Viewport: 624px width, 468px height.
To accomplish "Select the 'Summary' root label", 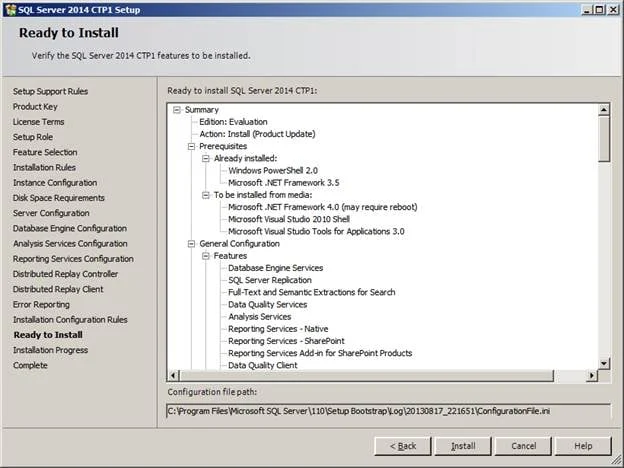I will 202,110.
